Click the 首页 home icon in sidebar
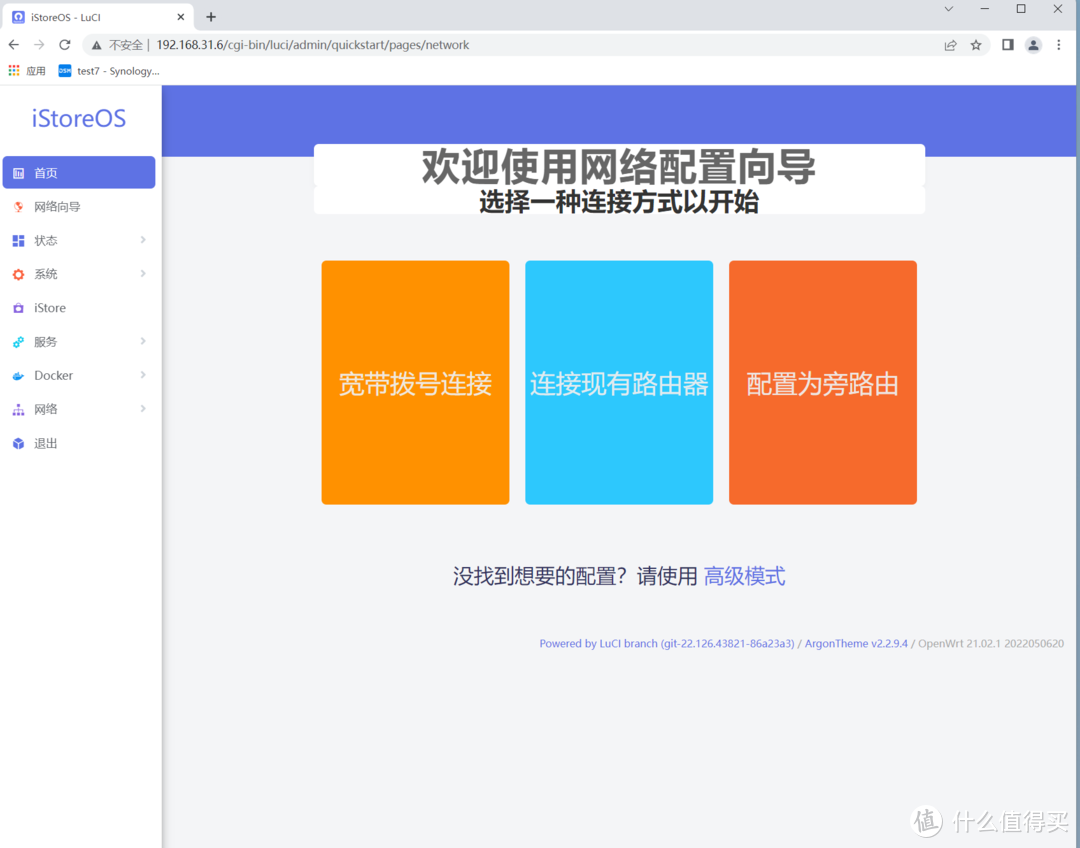Image resolution: width=1080 pixels, height=848 pixels. click(x=18, y=173)
